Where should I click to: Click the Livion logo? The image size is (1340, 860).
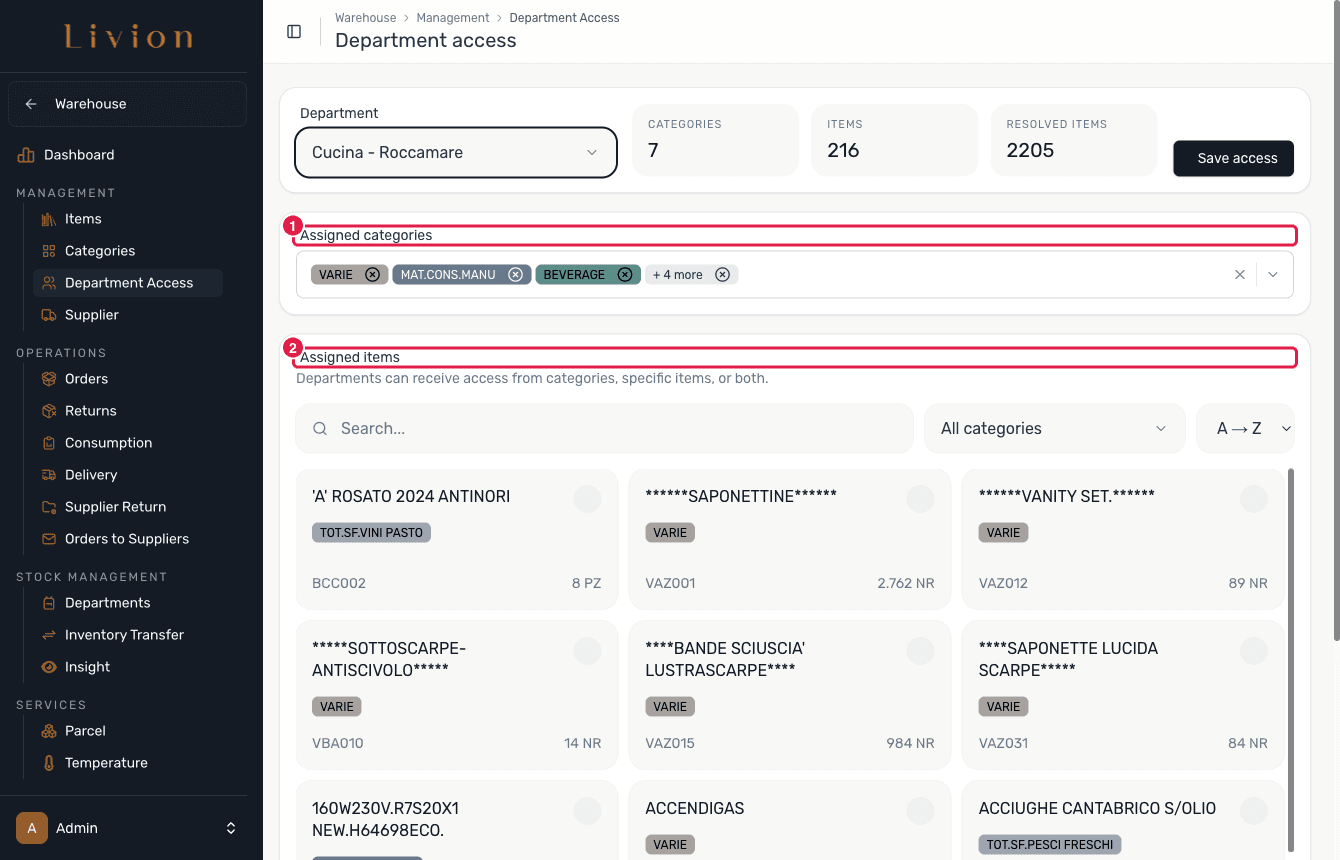(129, 38)
